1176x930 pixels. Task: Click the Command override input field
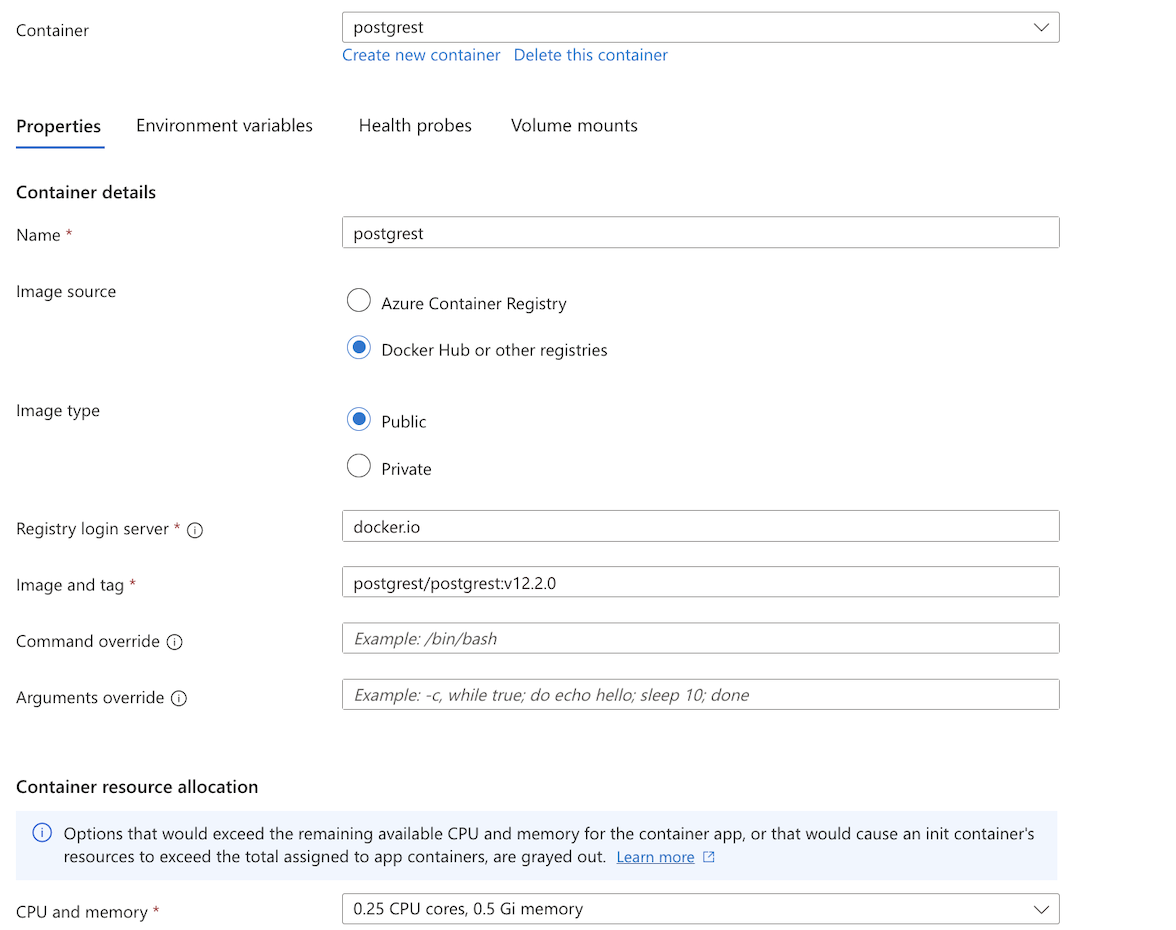pyautogui.click(x=700, y=638)
